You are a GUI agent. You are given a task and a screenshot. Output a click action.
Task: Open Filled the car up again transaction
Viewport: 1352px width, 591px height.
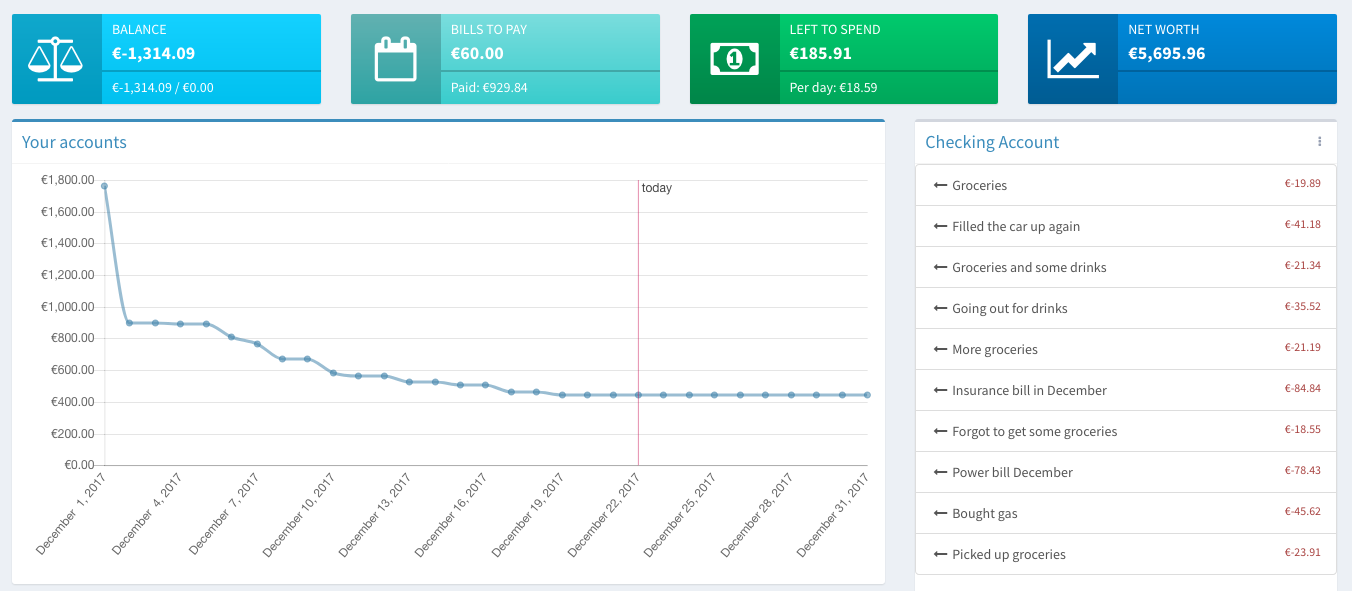pos(1016,227)
